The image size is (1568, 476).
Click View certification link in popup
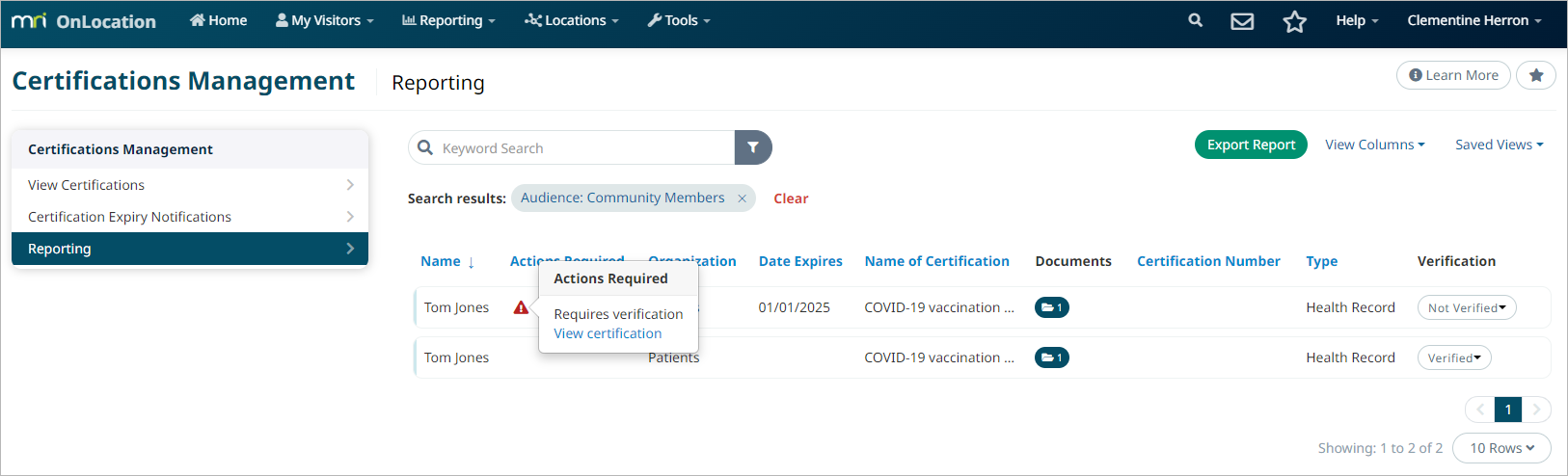pos(608,333)
